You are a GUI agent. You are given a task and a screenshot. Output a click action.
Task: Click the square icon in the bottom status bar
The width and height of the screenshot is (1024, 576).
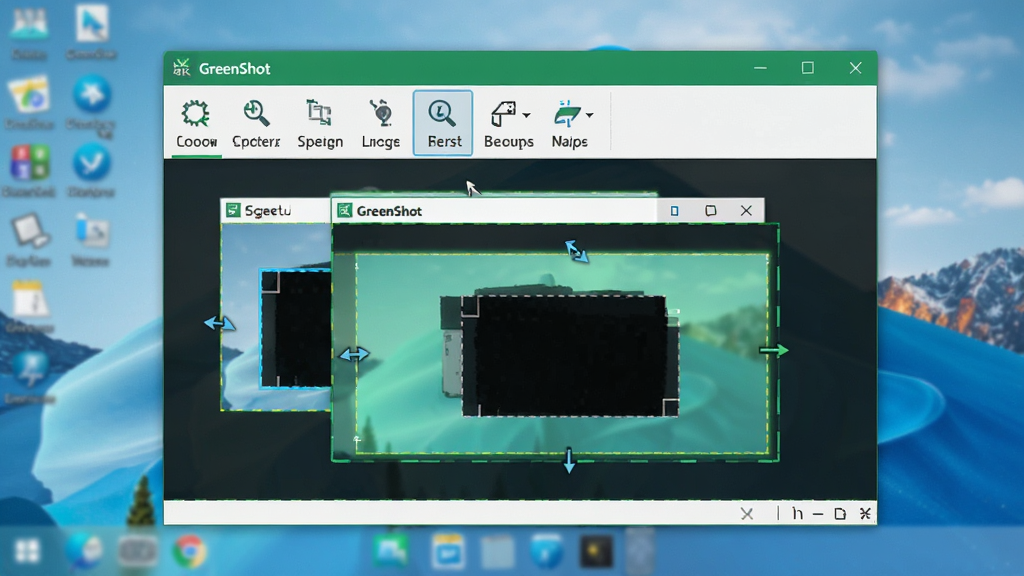(x=840, y=514)
